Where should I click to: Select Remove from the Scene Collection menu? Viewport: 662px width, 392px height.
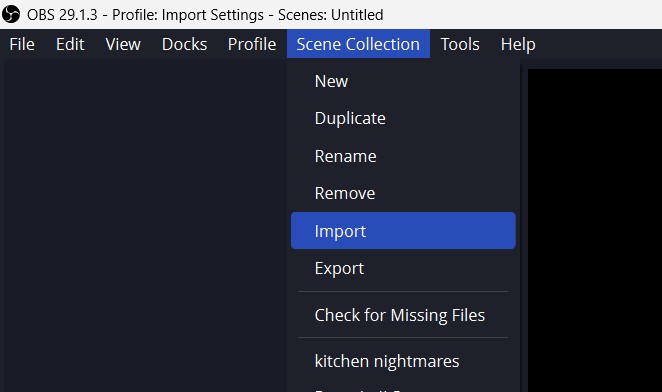pyautogui.click(x=403, y=193)
